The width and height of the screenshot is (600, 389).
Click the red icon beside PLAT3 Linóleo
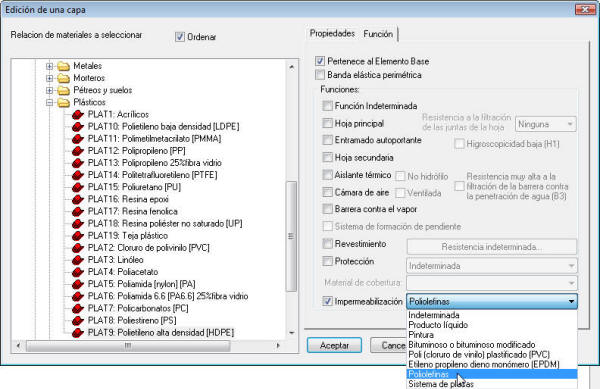(78, 260)
